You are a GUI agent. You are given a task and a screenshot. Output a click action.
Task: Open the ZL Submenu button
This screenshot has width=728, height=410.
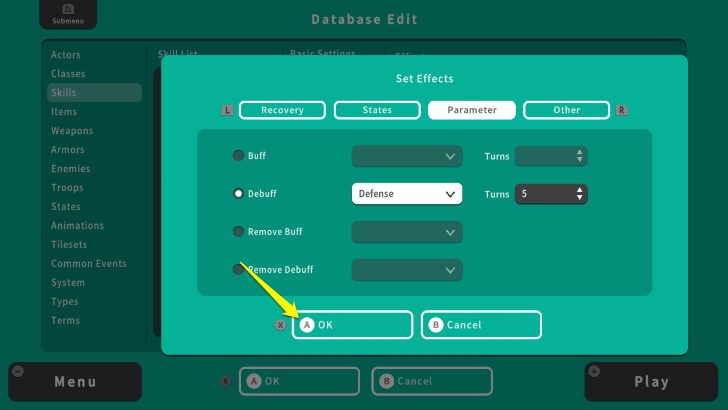68,14
